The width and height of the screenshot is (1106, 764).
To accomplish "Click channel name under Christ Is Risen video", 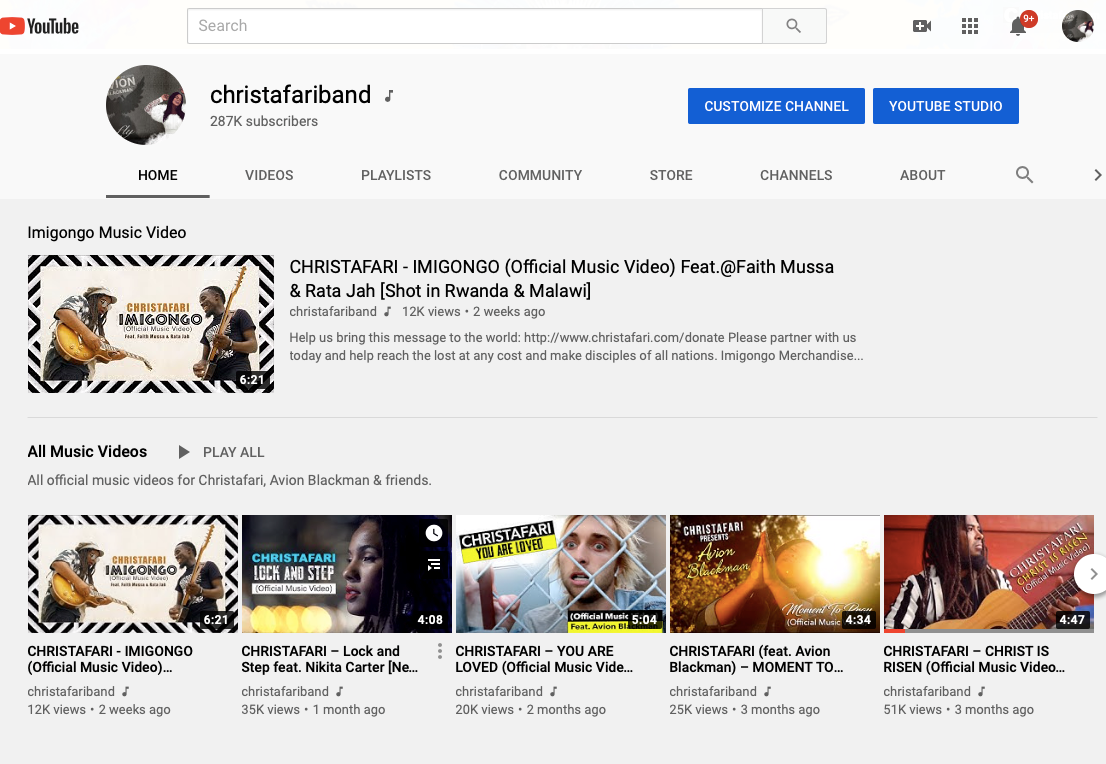I will (927, 691).
